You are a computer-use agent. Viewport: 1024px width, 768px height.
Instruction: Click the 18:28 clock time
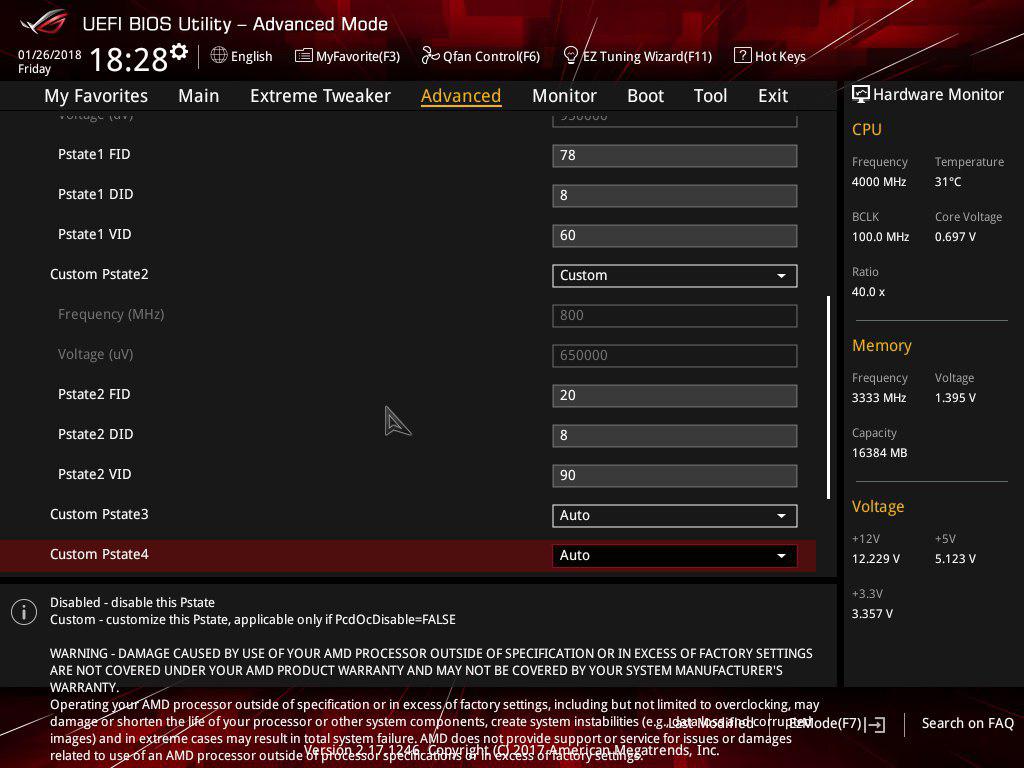click(129, 59)
